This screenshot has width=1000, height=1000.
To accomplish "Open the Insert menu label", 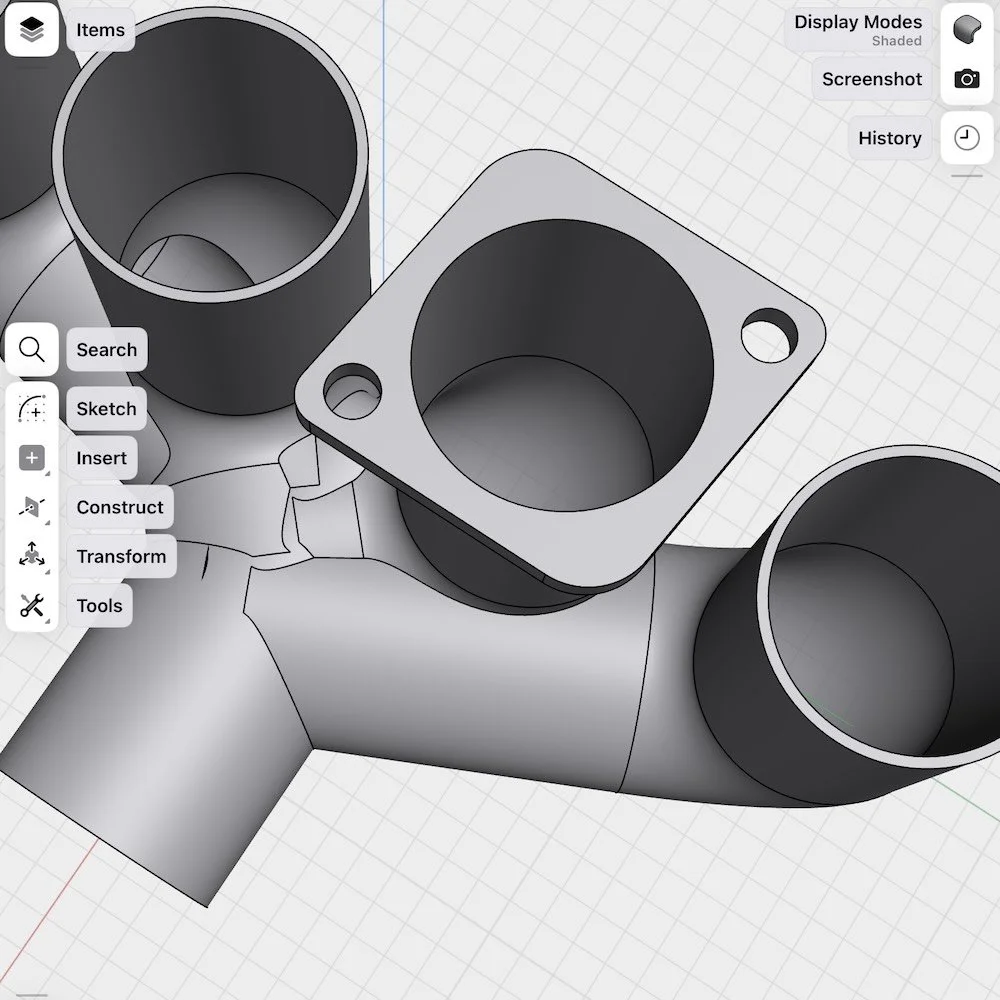I will (101, 458).
